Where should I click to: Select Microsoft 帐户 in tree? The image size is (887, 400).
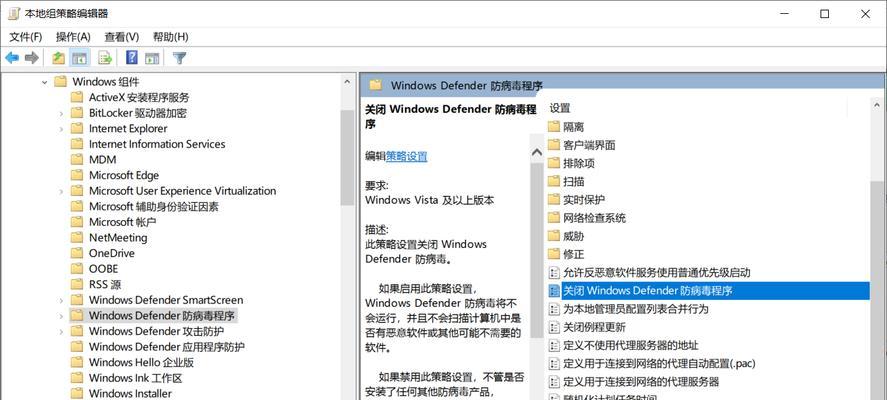tap(122, 222)
